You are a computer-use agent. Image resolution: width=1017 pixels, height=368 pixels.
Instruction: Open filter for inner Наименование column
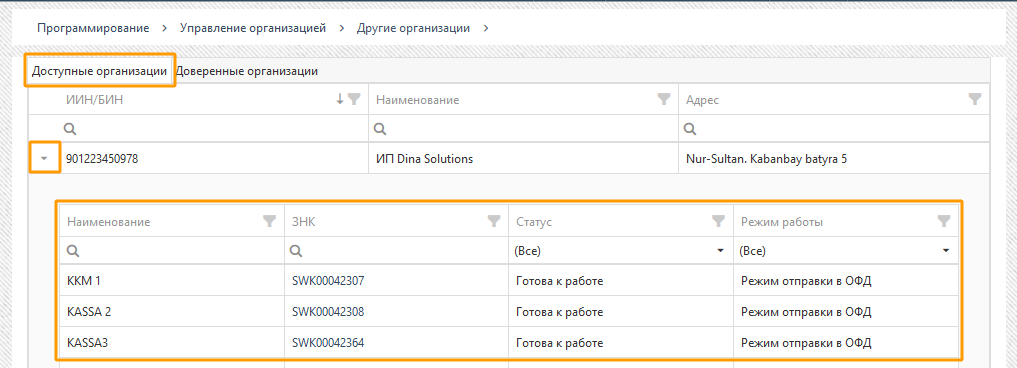[270, 221]
